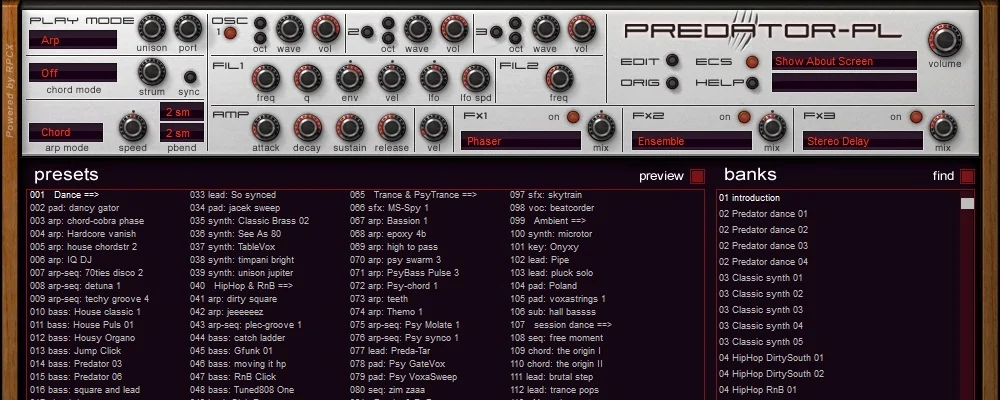The width and height of the screenshot is (1000, 400).
Task: Open the Play Mode Arp dropdown
Action: click(x=73, y=40)
